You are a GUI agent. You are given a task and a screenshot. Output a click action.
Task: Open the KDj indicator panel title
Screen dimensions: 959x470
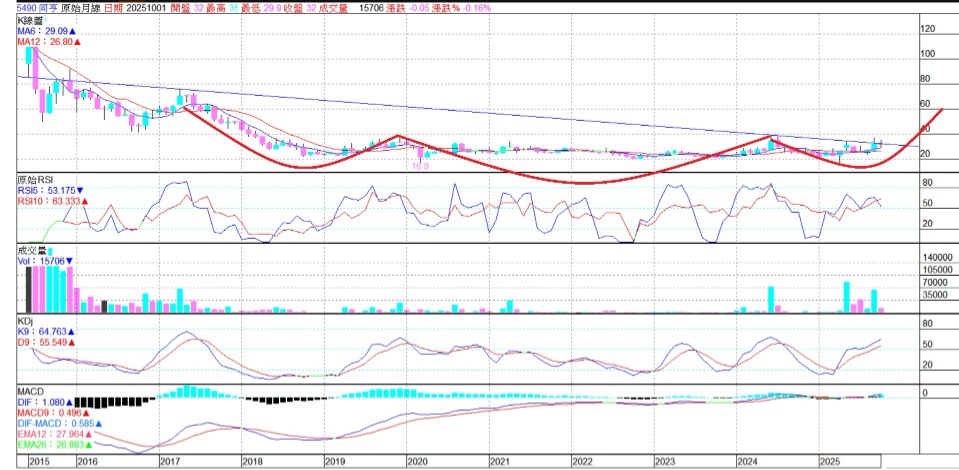tap(27, 320)
